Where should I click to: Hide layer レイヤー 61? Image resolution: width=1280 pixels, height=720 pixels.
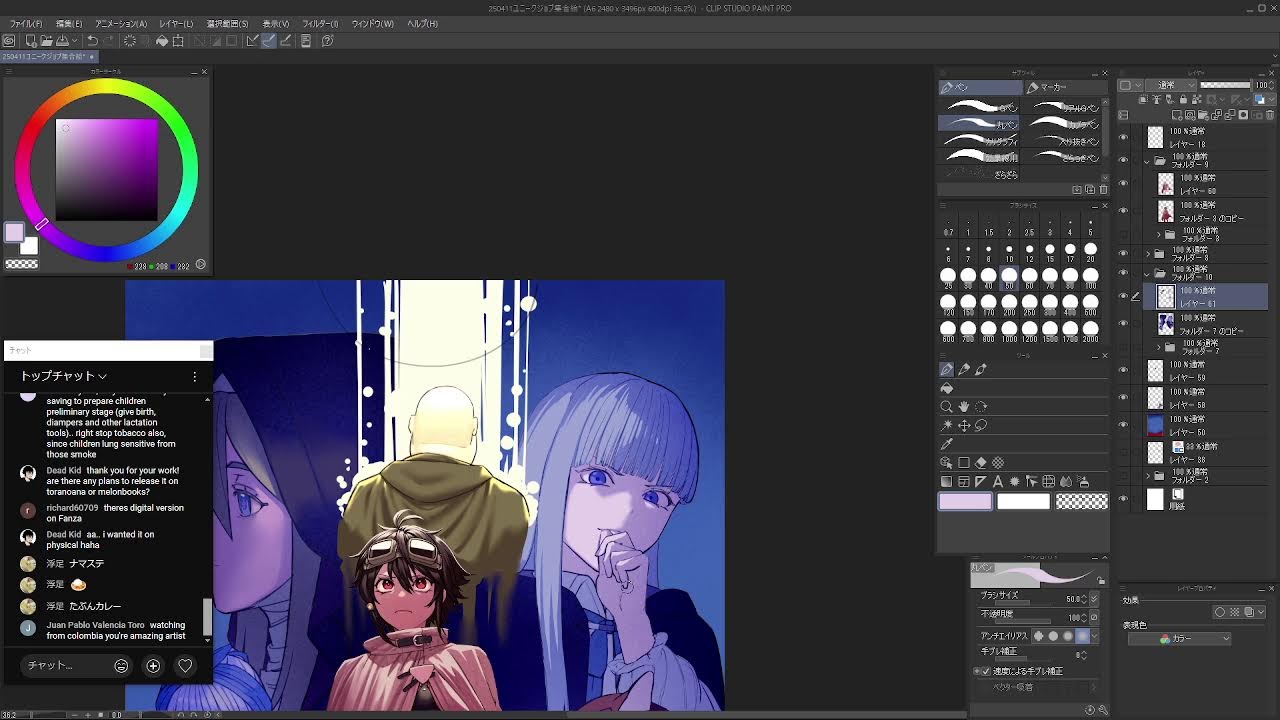click(x=1123, y=296)
